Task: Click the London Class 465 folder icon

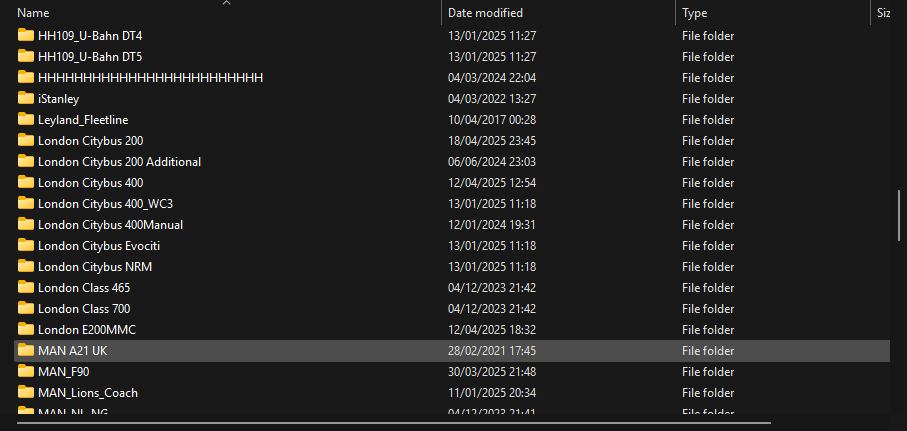Action: tap(25, 287)
